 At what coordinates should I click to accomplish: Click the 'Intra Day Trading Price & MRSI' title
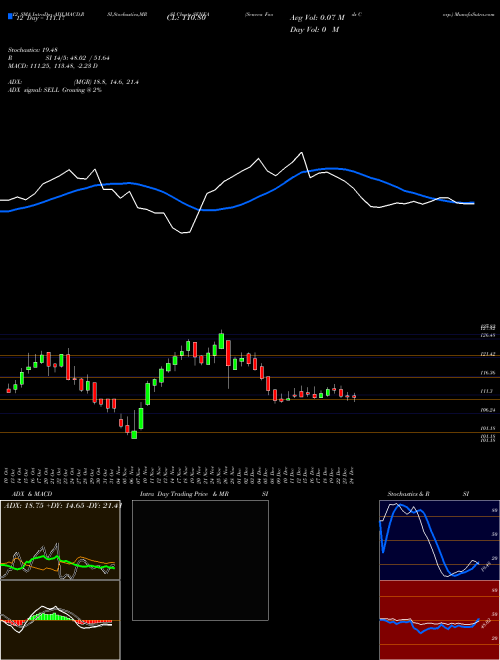click(x=204, y=494)
